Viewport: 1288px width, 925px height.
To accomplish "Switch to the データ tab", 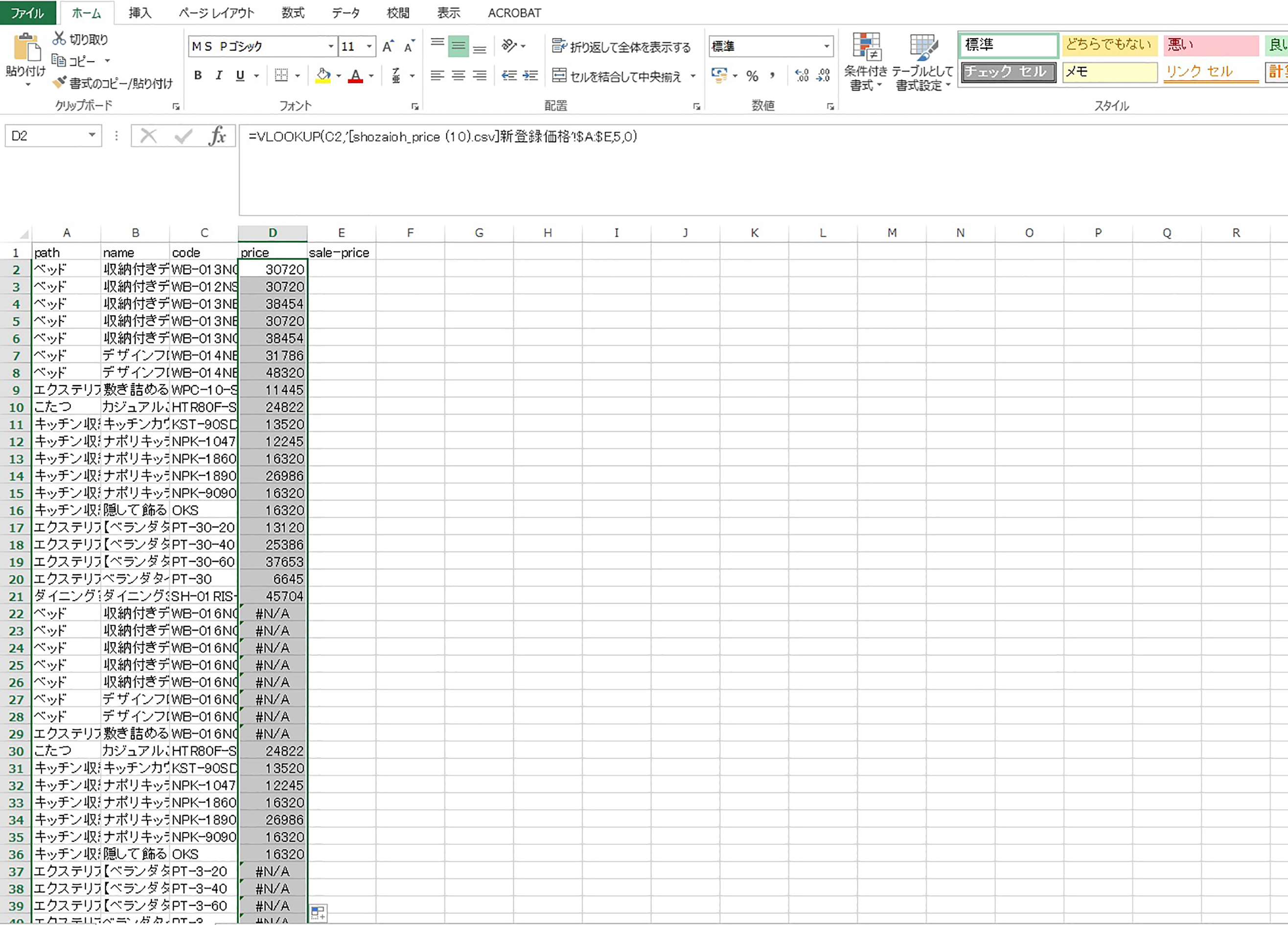I will 346,13.
